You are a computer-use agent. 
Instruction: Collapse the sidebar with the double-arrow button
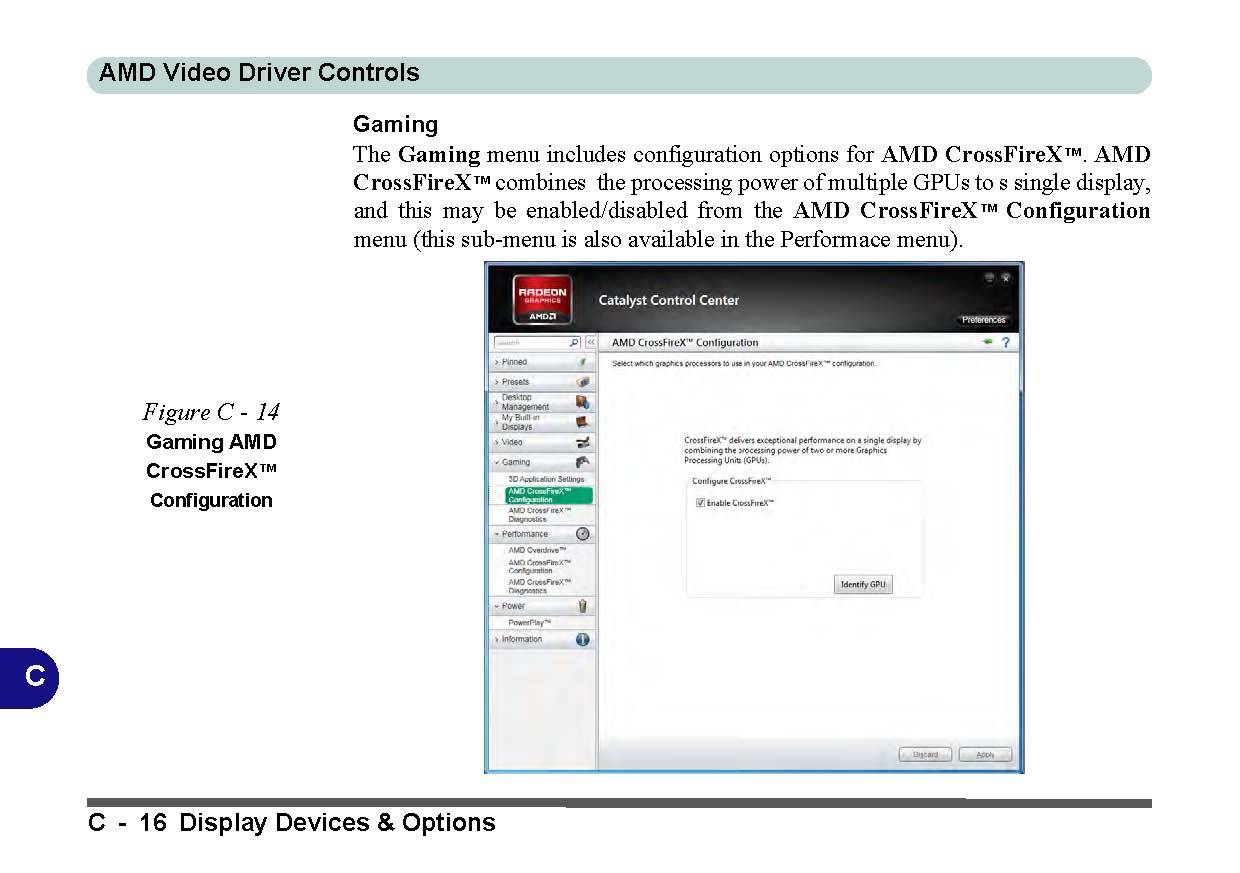(590, 342)
